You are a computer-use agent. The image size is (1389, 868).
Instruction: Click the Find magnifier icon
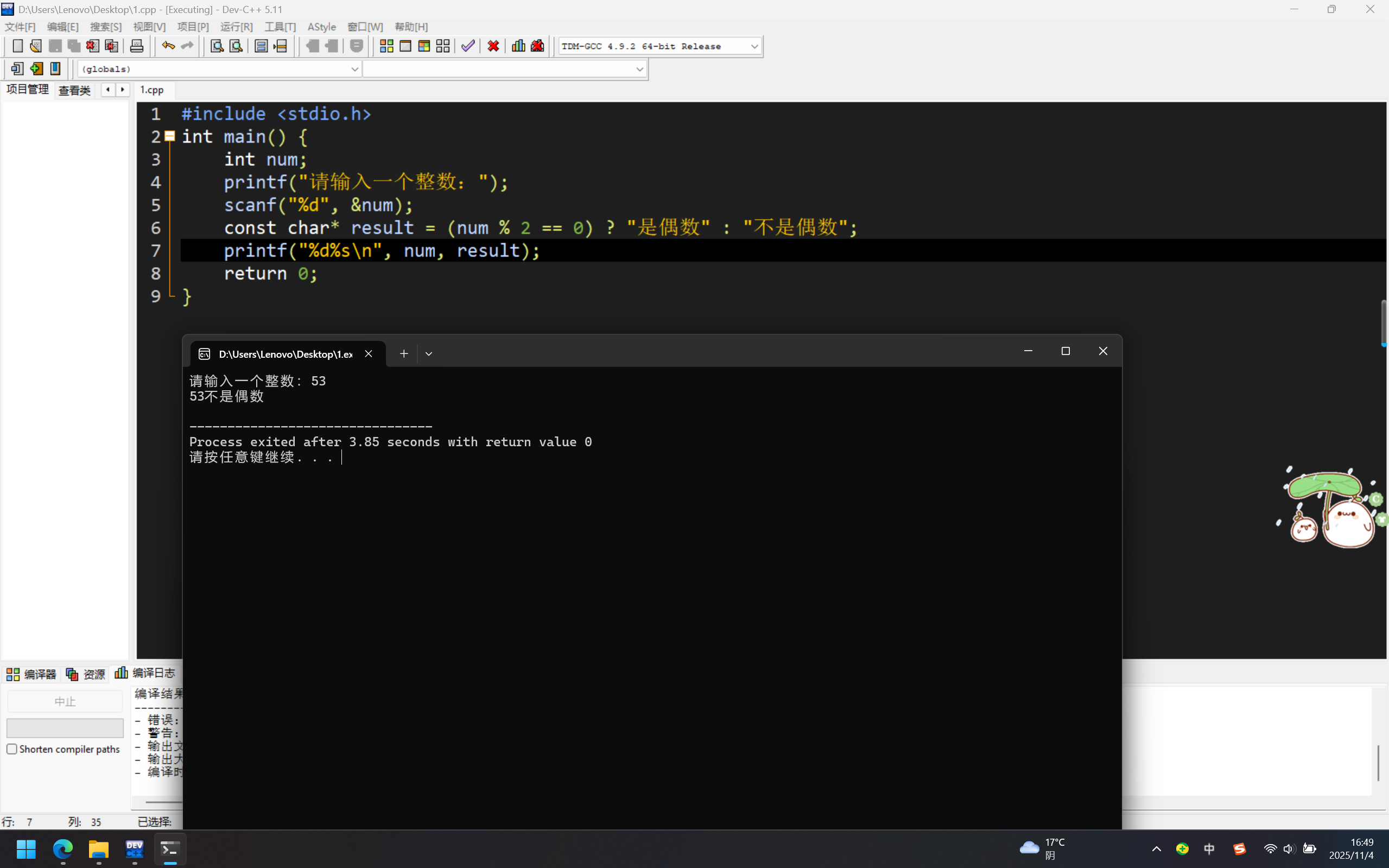coord(217,46)
